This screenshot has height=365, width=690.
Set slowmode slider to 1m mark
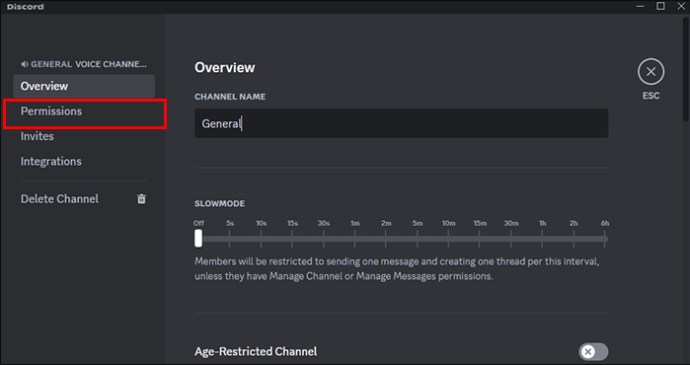tap(355, 239)
